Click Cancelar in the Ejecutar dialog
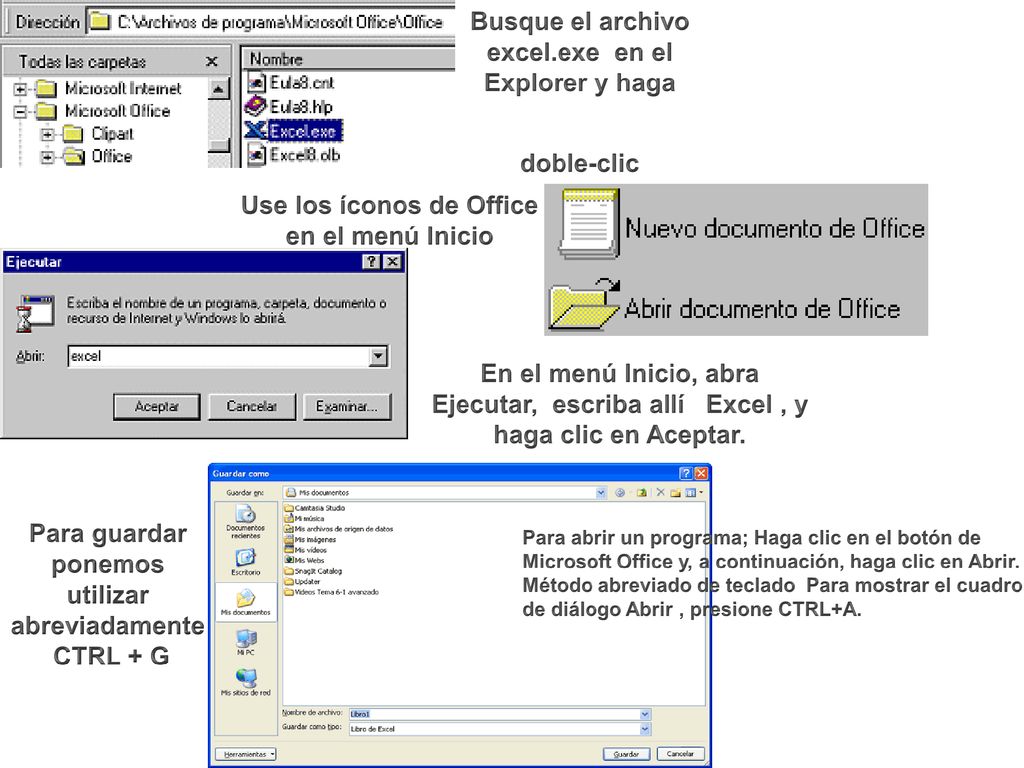The image size is (1024, 768). coord(251,406)
